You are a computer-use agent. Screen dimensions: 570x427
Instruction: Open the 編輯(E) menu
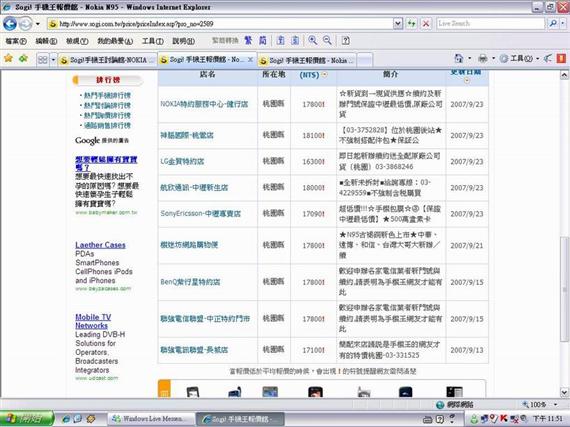click(x=46, y=41)
